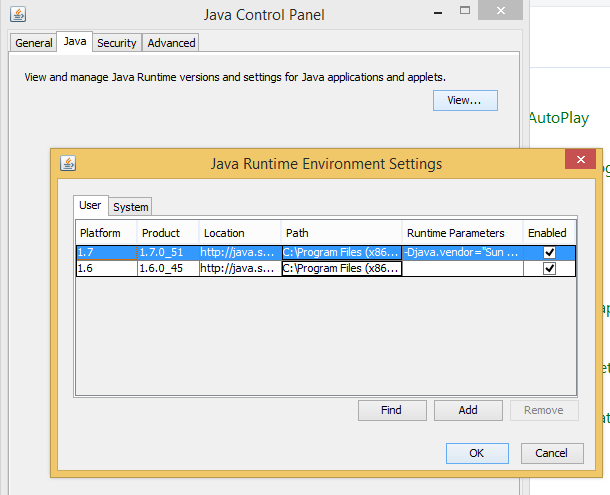
Task: Select the 1.6.0_45 product cell
Action: click(x=166, y=269)
